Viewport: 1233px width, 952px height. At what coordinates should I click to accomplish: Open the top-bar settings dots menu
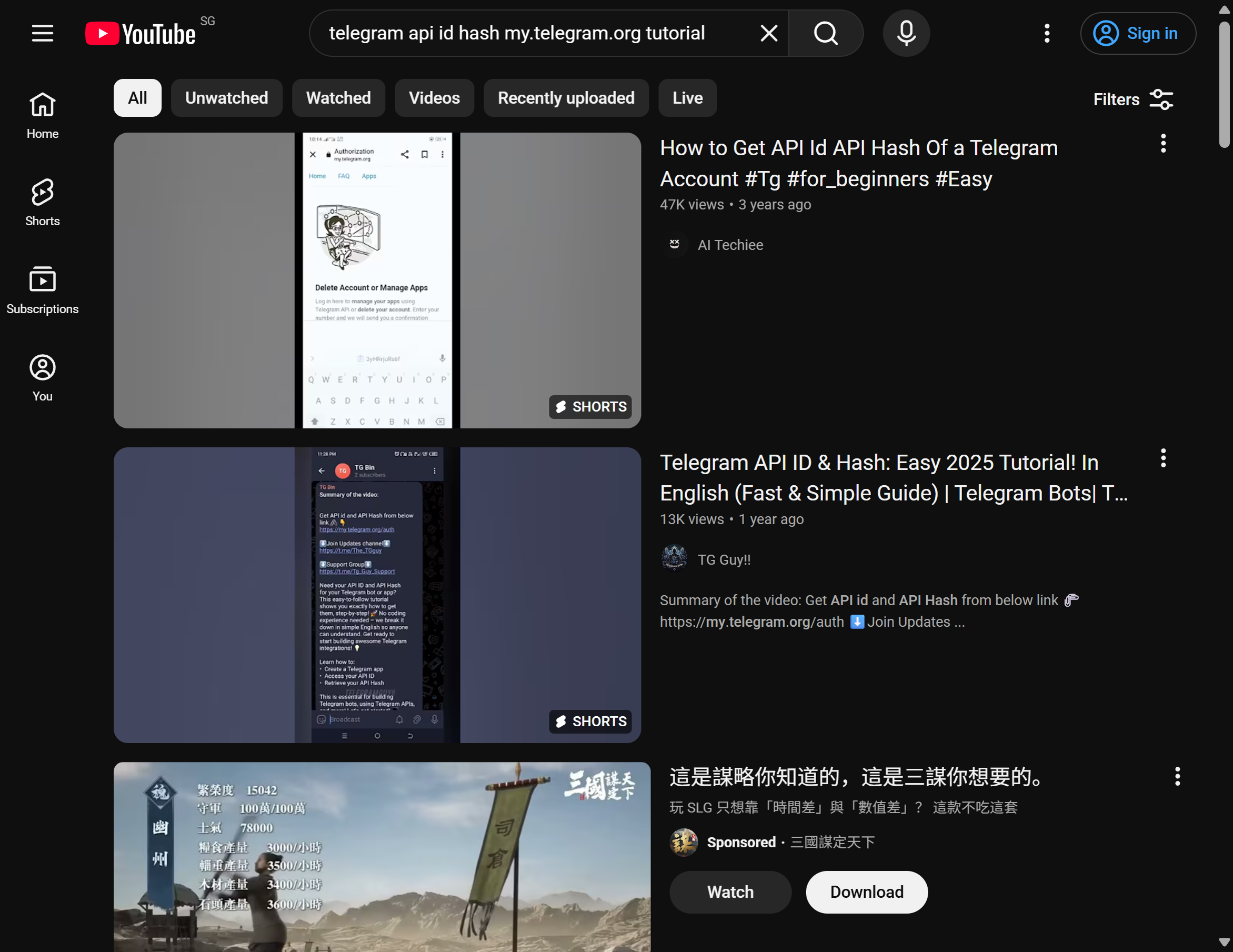pos(1047,33)
